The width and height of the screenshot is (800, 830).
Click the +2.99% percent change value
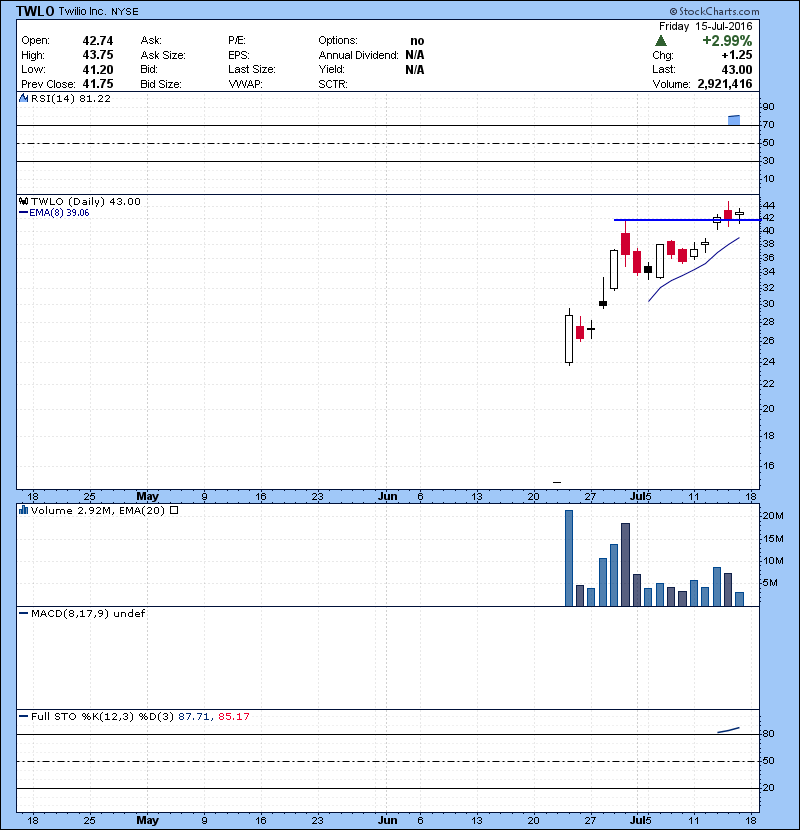(x=727, y=41)
